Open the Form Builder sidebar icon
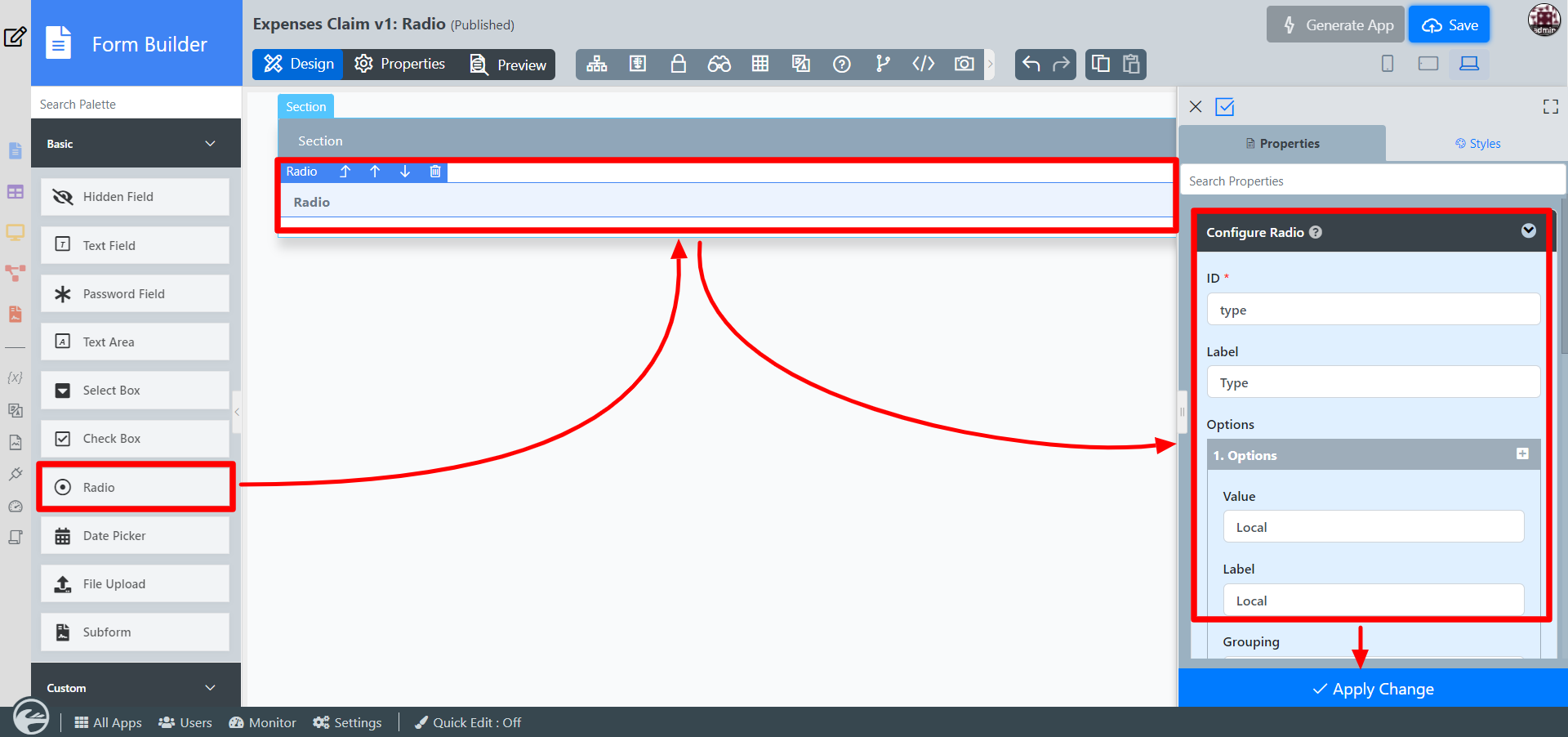Screen dimensions: 1568x737 (x=15, y=151)
